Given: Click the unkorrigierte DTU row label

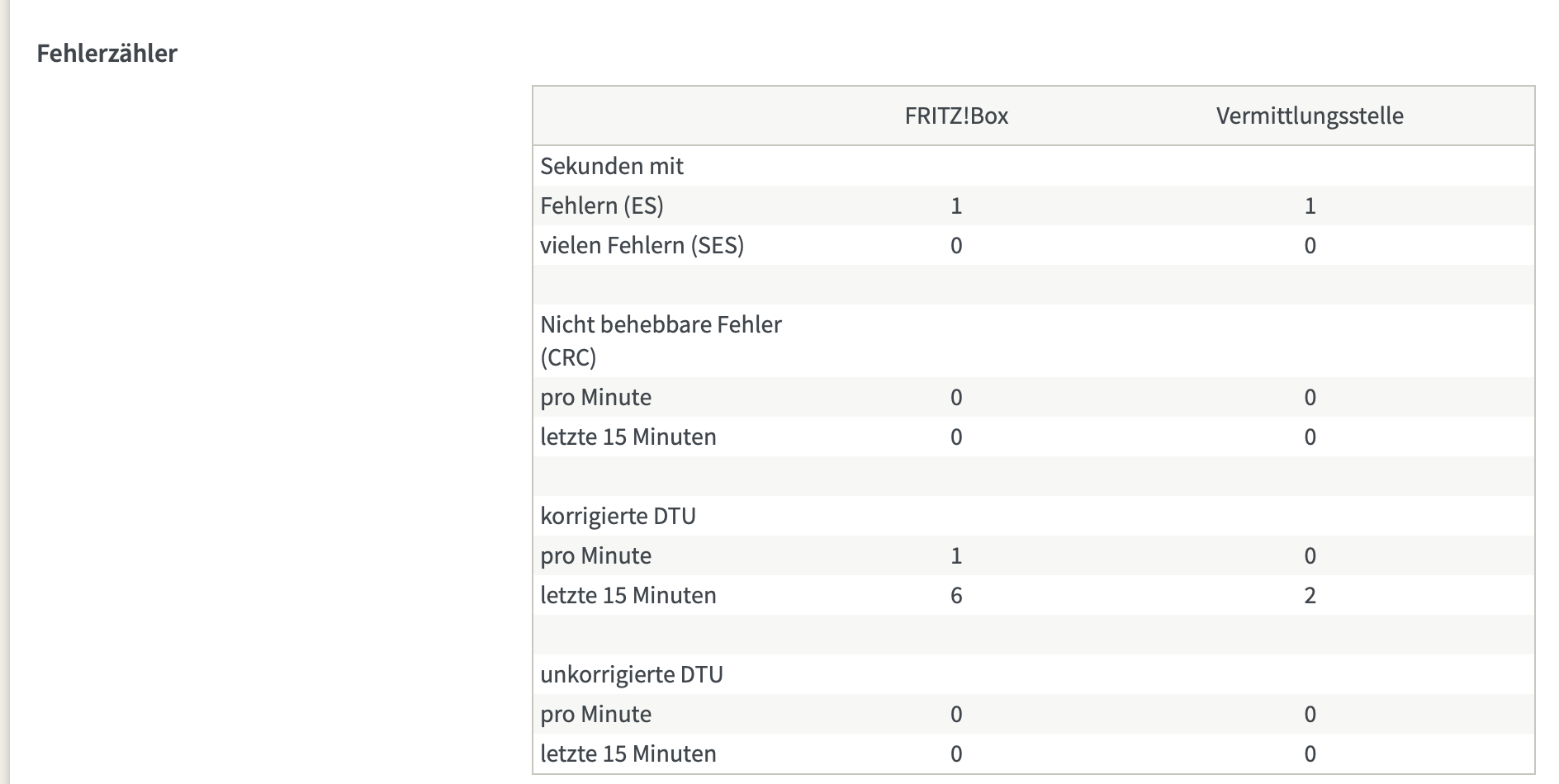Looking at the screenshot, I should coord(632,675).
